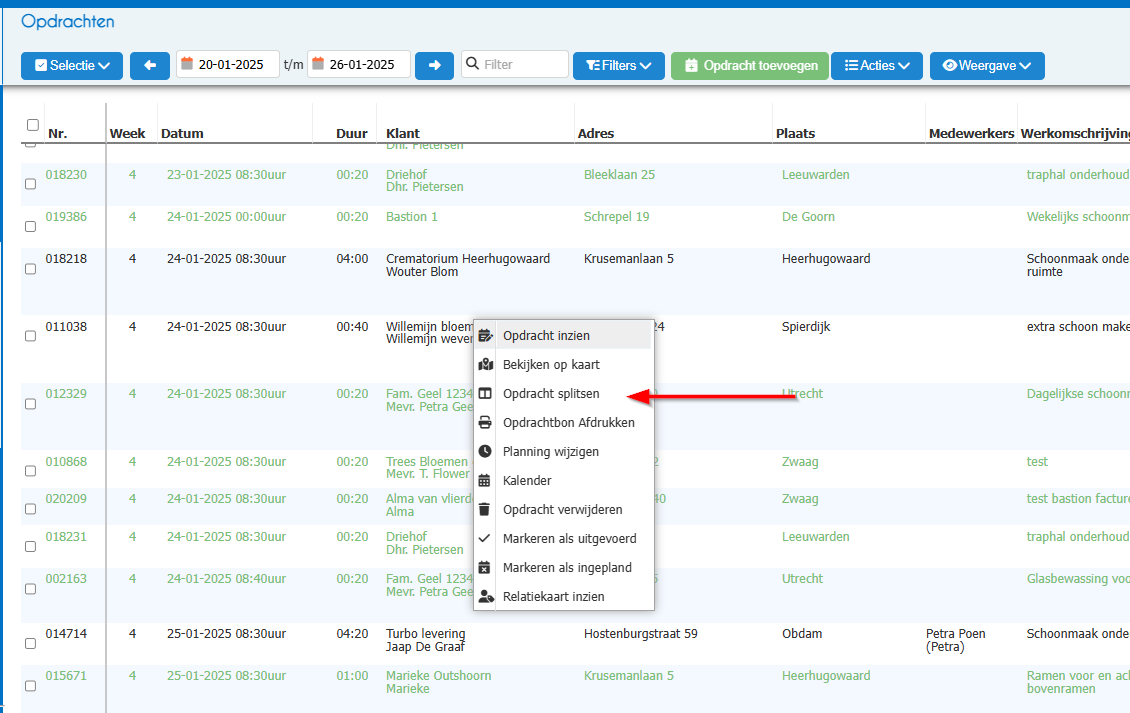Choose Markeren als uitgevoerd menu entry
Image resolution: width=1130 pixels, height=713 pixels.
[x=564, y=539]
